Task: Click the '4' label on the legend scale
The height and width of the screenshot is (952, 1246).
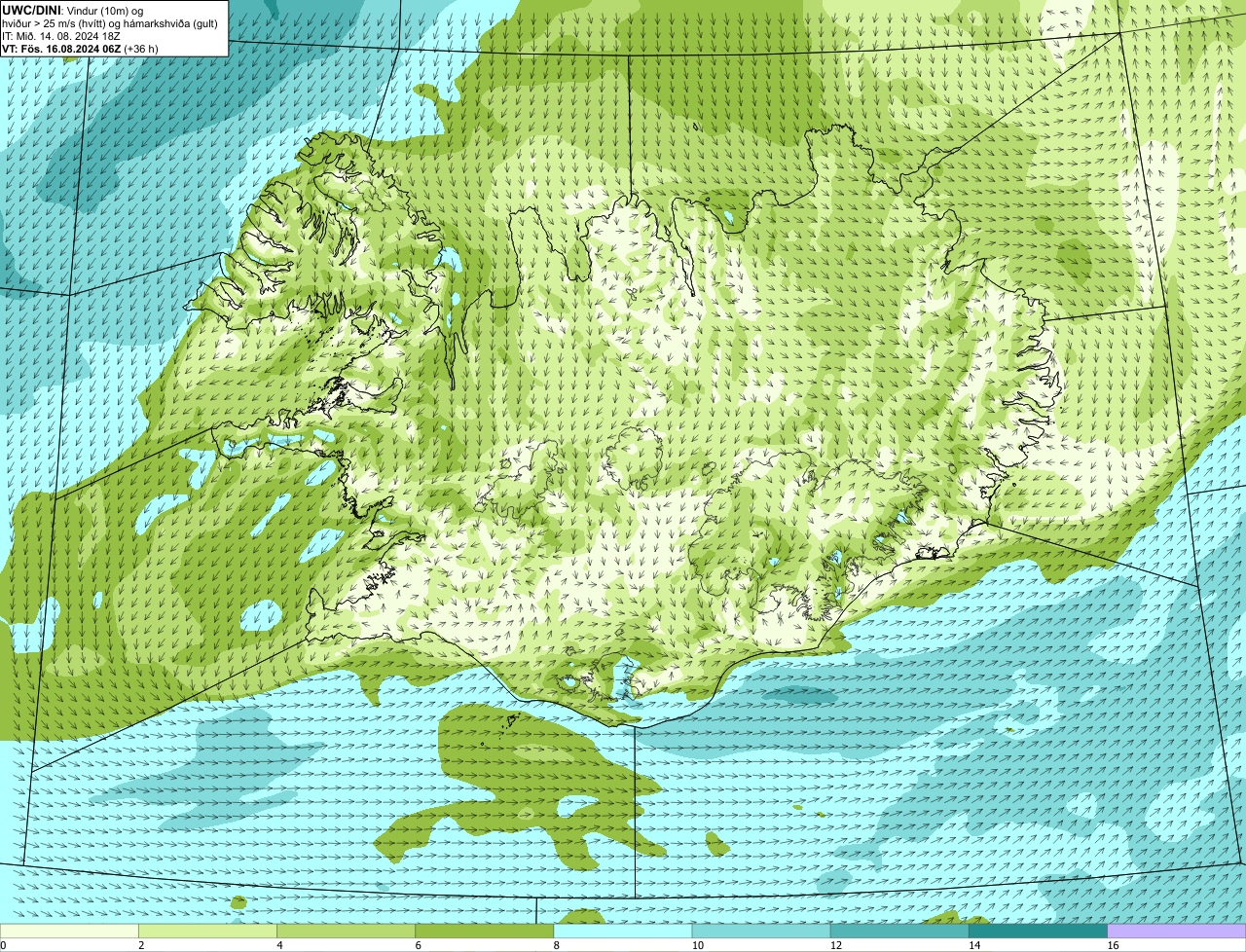Action: tap(279, 945)
